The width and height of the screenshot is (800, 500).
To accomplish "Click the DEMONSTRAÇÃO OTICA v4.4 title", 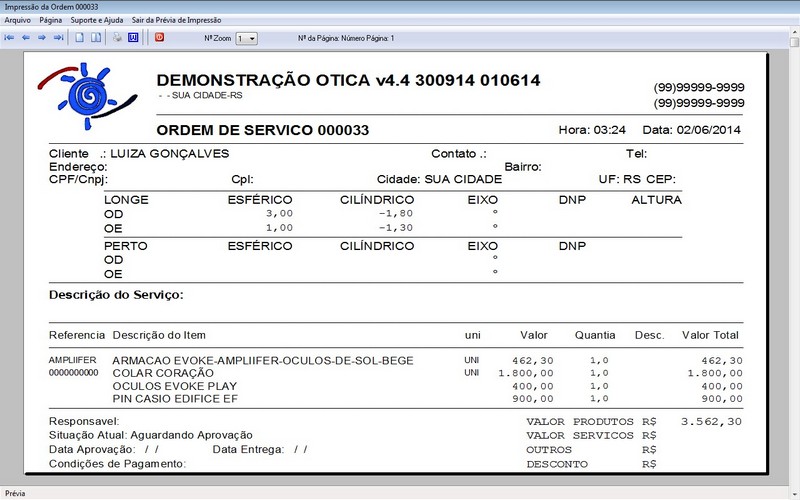I will [348, 80].
